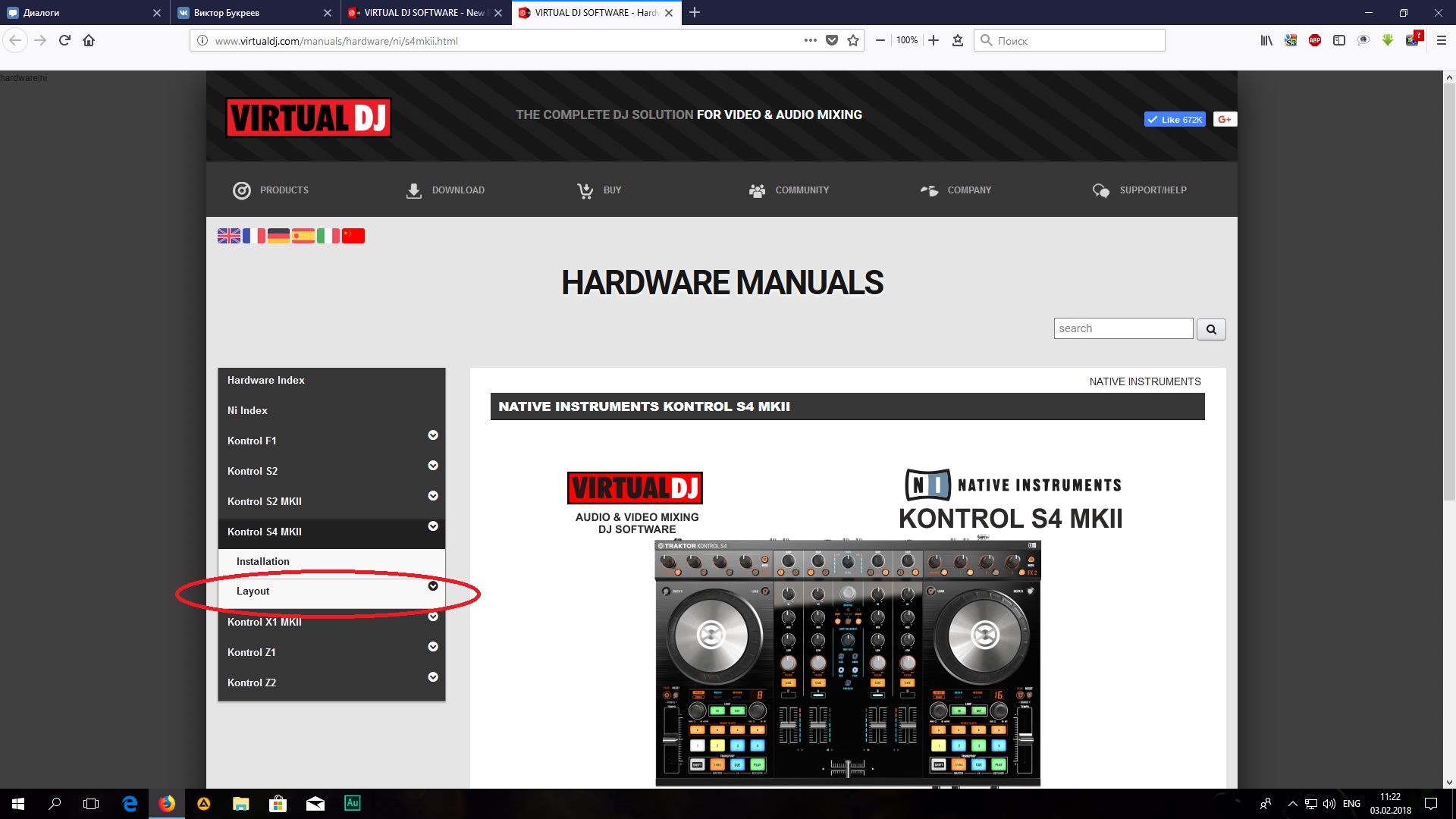Click the manual search magnifier button
This screenshot has height=819, width=1456.
click(x=1211, y=329)
